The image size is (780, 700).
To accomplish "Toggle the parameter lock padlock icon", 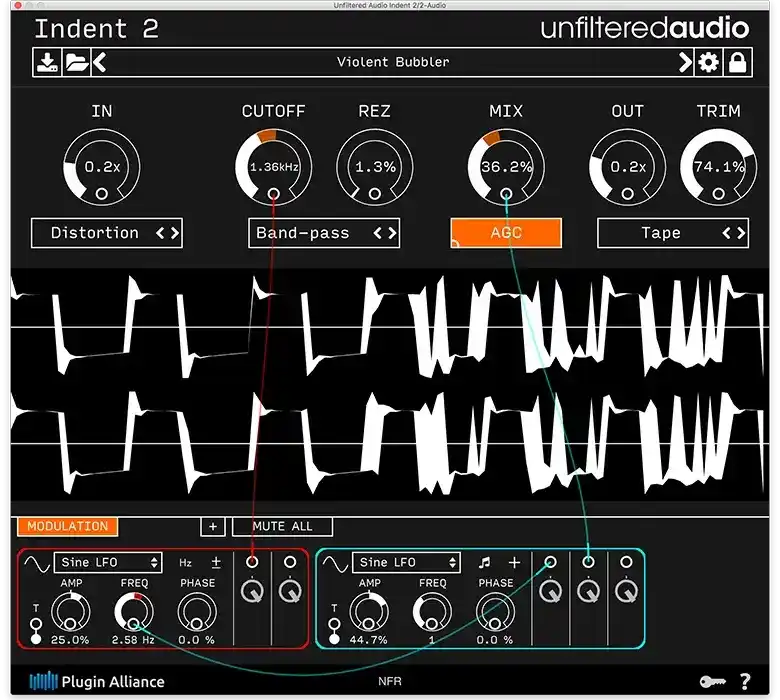I will [737, 62].
